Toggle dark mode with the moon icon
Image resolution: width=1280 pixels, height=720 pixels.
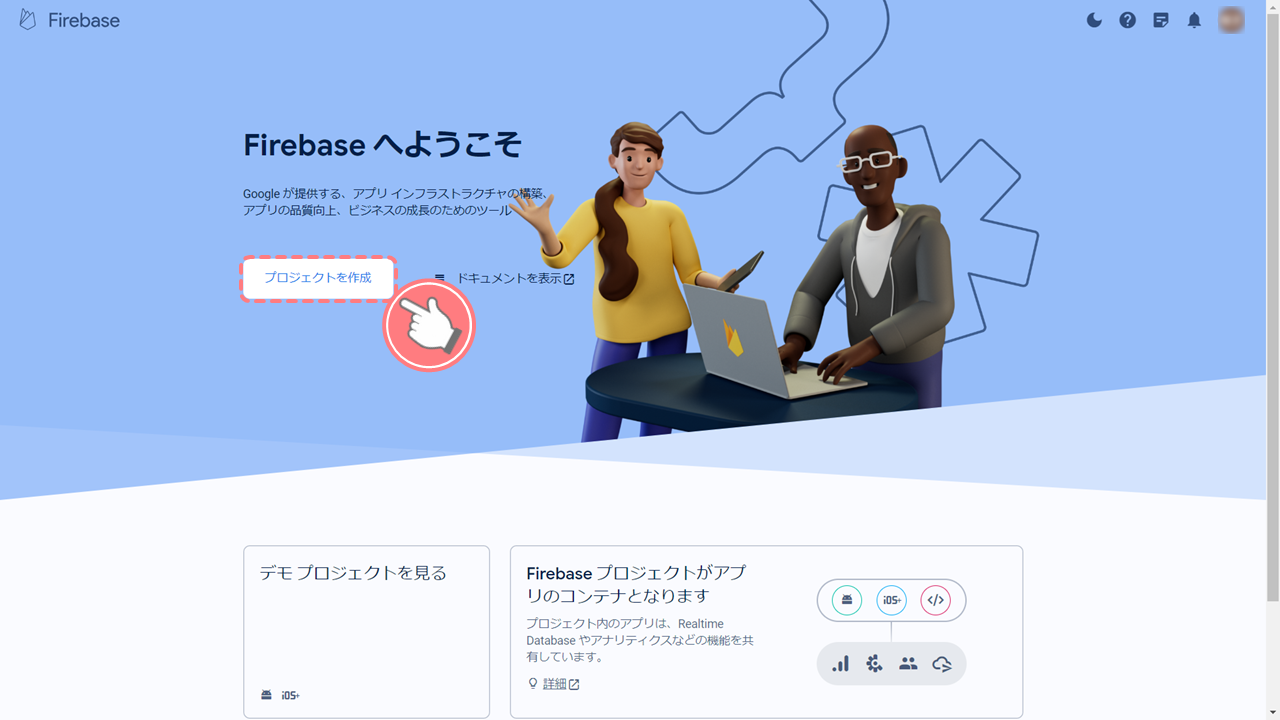(x=1094, y=20)
